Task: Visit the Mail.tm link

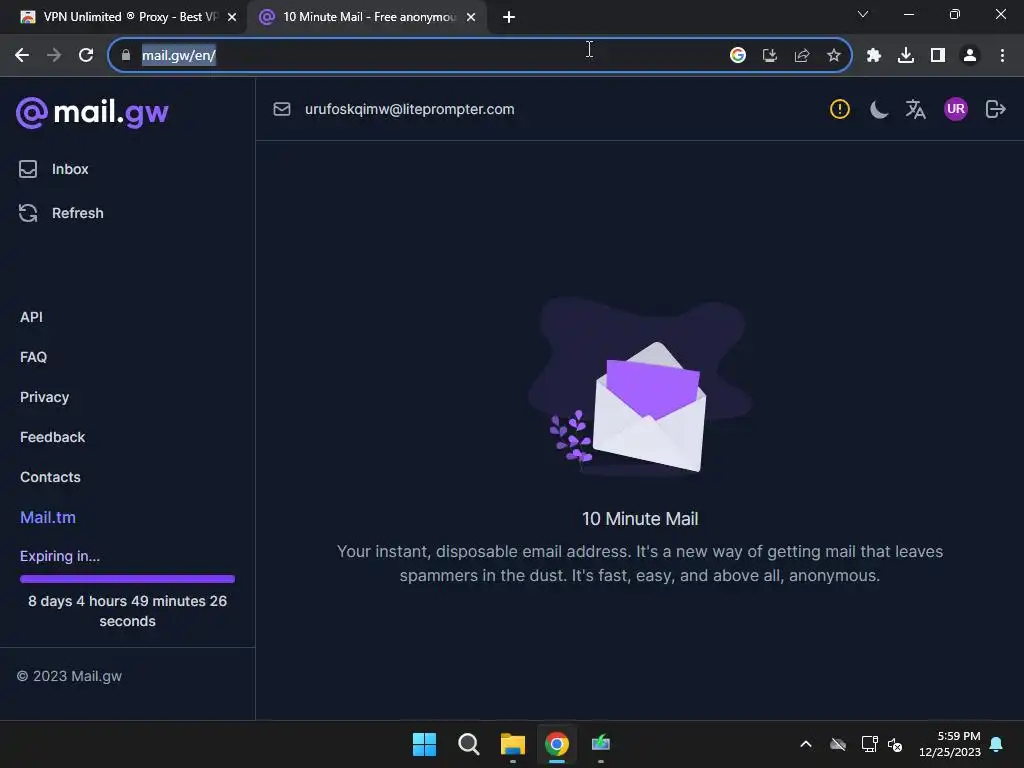Action: point(48,517)
